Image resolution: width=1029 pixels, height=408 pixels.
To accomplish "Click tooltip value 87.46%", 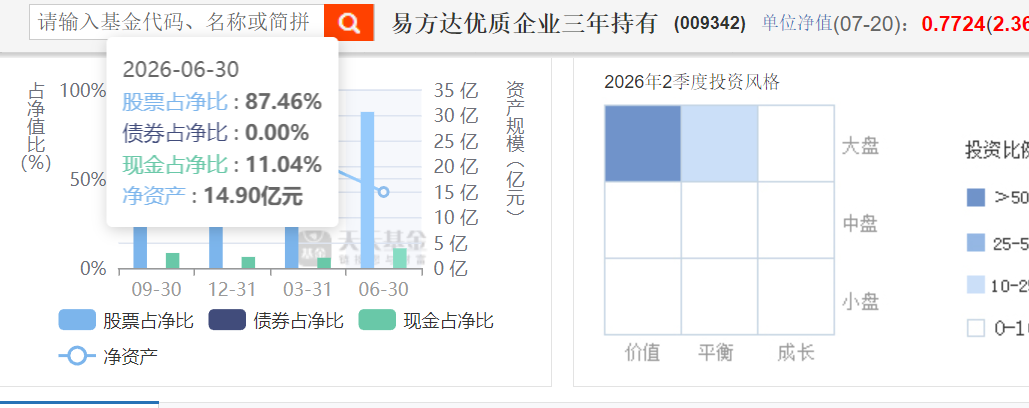I will (284, 102).
